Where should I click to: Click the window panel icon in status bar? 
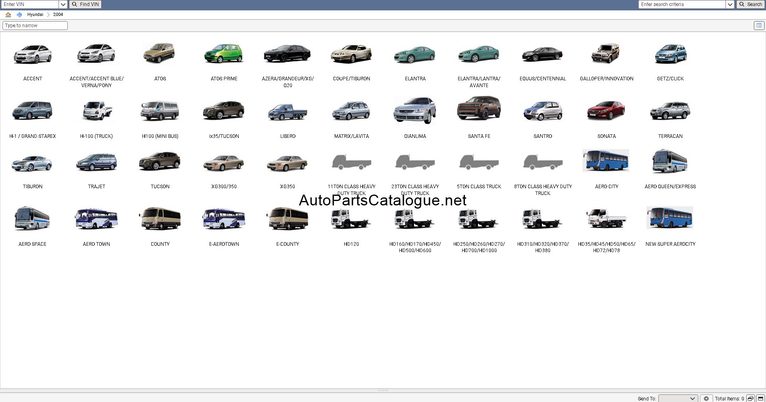(x=760, y=399)
